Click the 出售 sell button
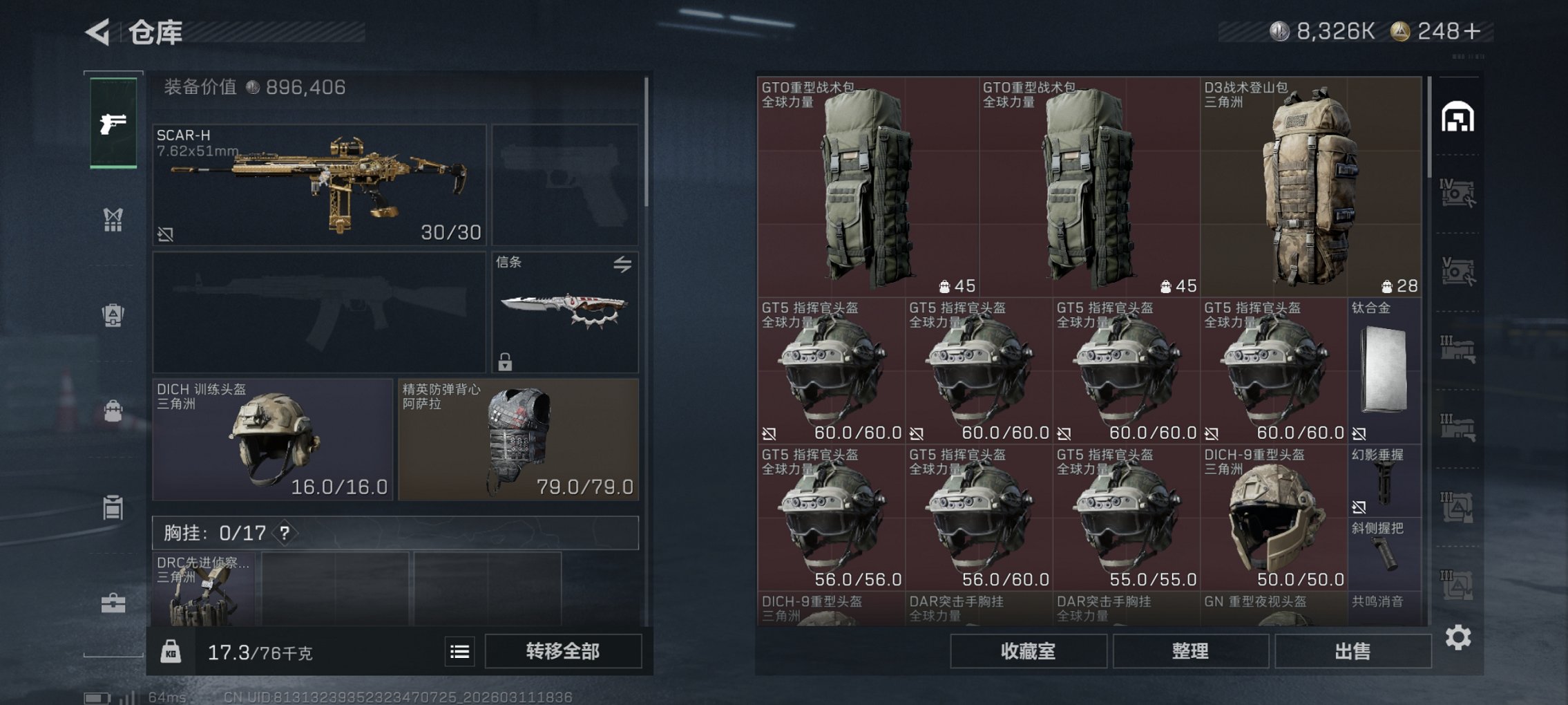The height and width of the screenshot is (705, 1568). point(1352,651)
